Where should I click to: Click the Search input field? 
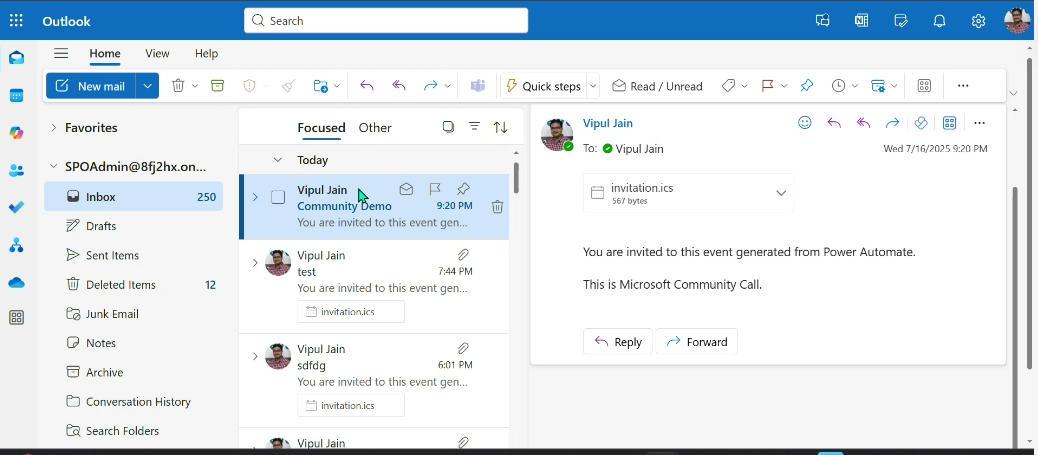pos(386,21)
